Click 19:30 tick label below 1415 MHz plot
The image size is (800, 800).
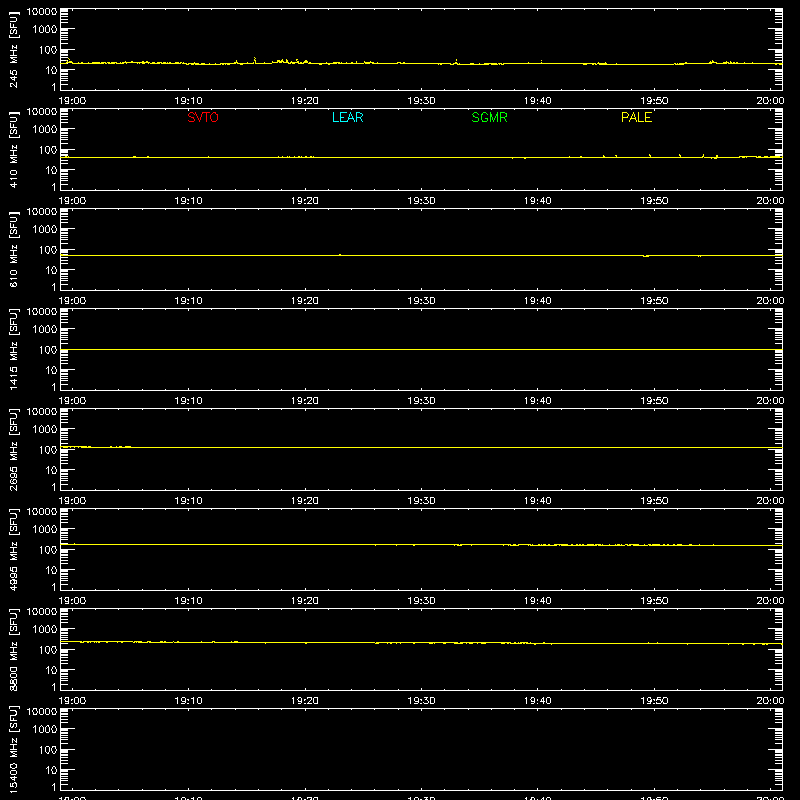421,401
